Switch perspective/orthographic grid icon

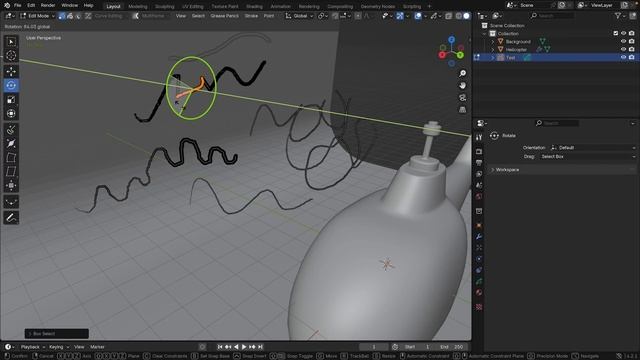click(462, 109)
